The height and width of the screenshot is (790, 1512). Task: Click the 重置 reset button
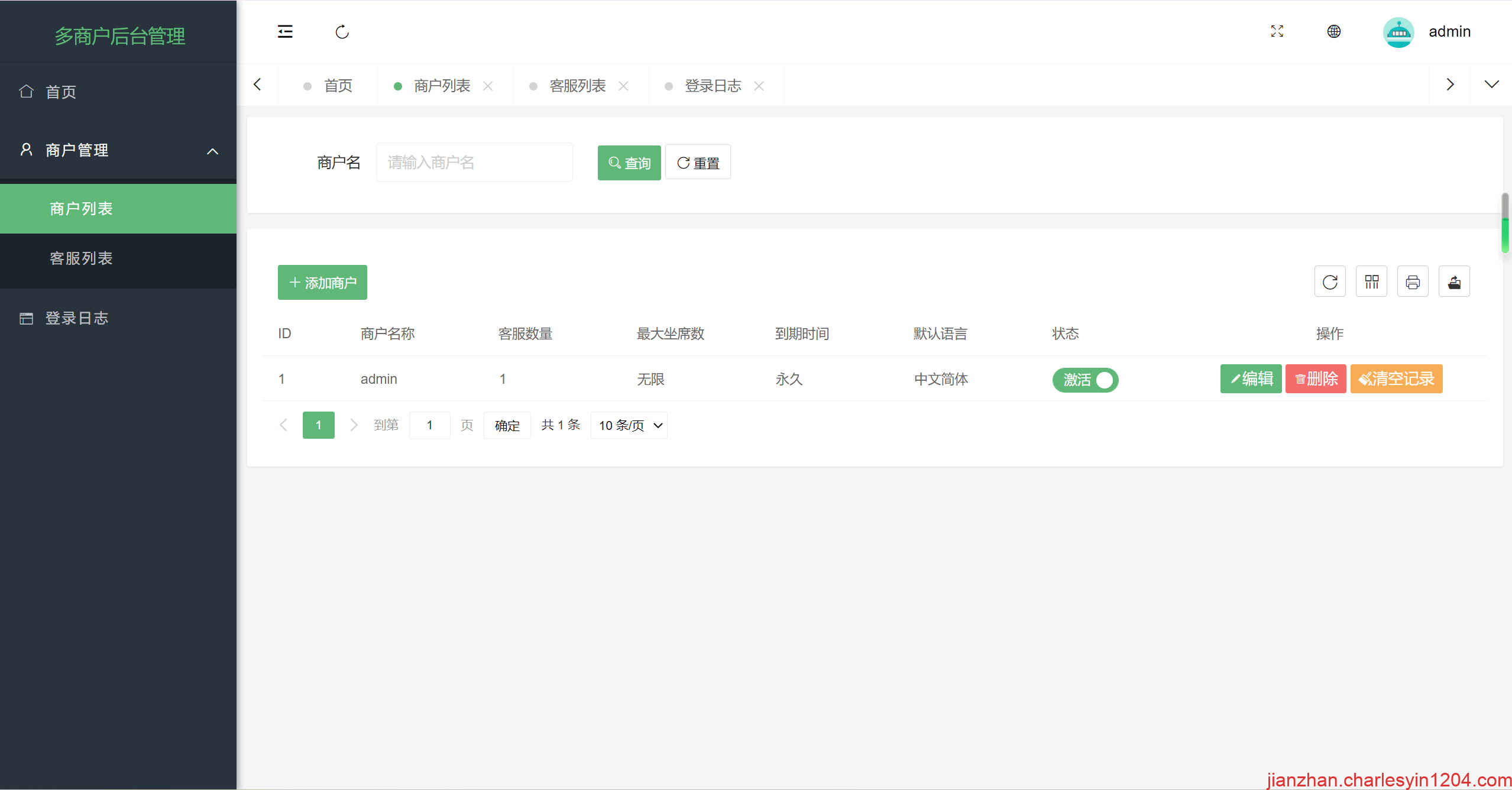[698, 162]
